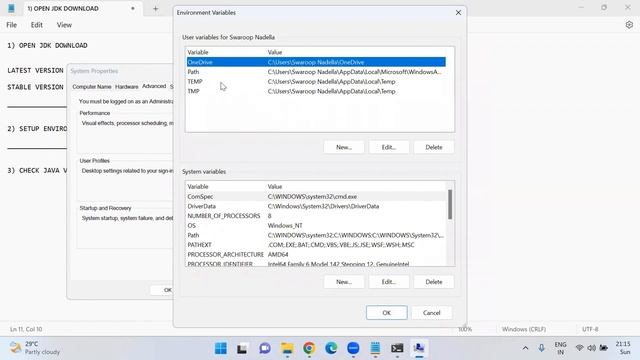Click New under User variables
The height and width of the screenshot is (360, 640).
tap(344, 147)
